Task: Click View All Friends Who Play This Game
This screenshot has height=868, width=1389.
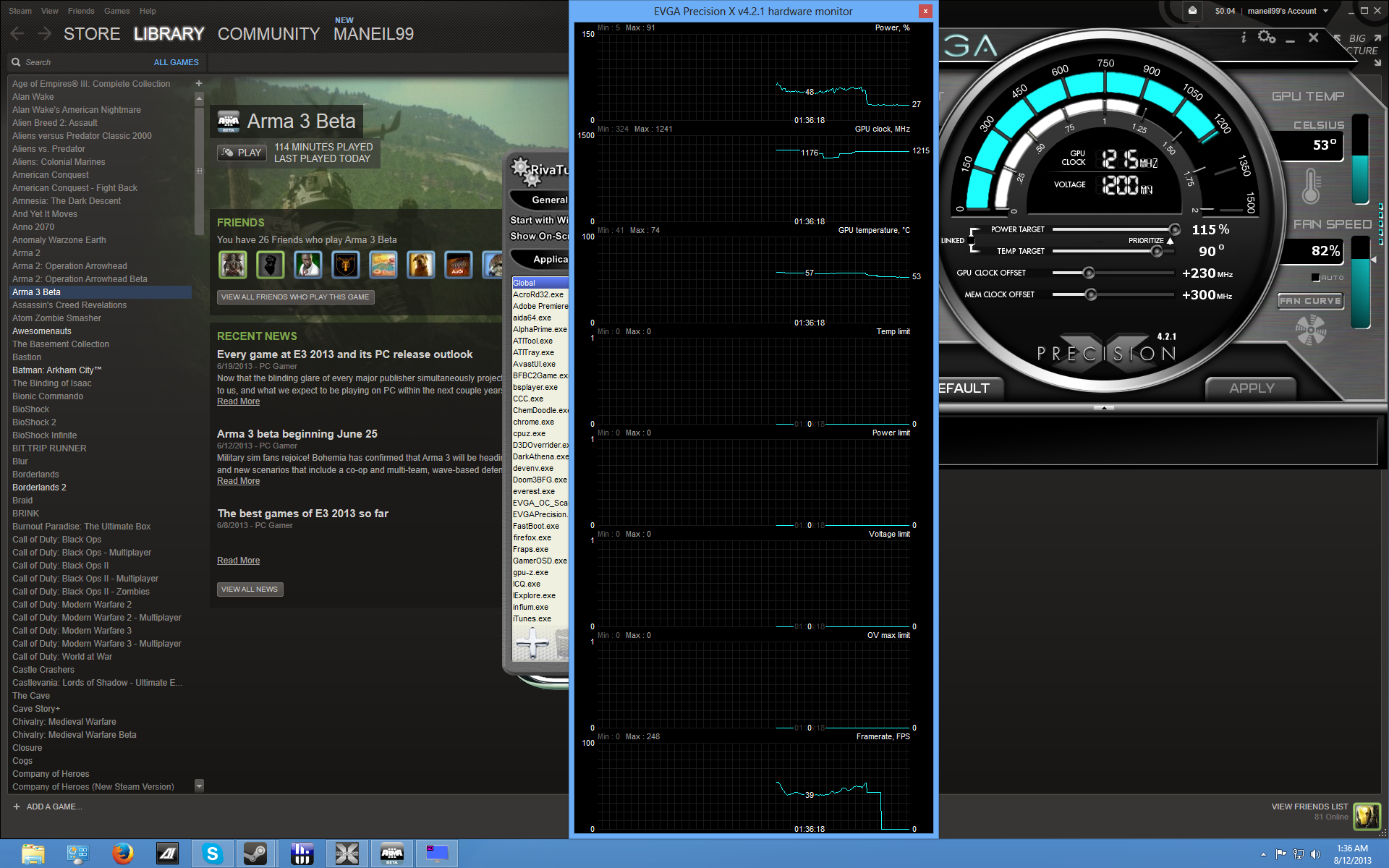Action: pyautogui.click(x=295, y=297)
